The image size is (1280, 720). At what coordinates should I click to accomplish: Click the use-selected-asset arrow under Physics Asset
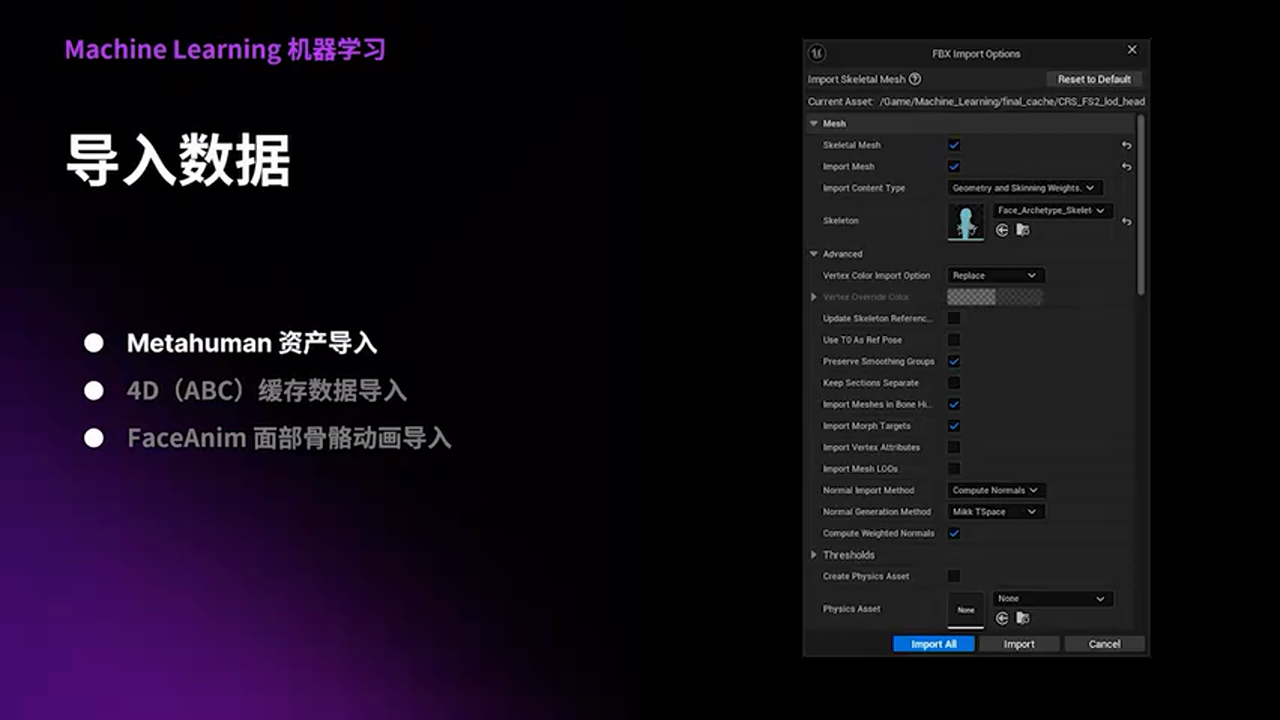(1003, 618)
